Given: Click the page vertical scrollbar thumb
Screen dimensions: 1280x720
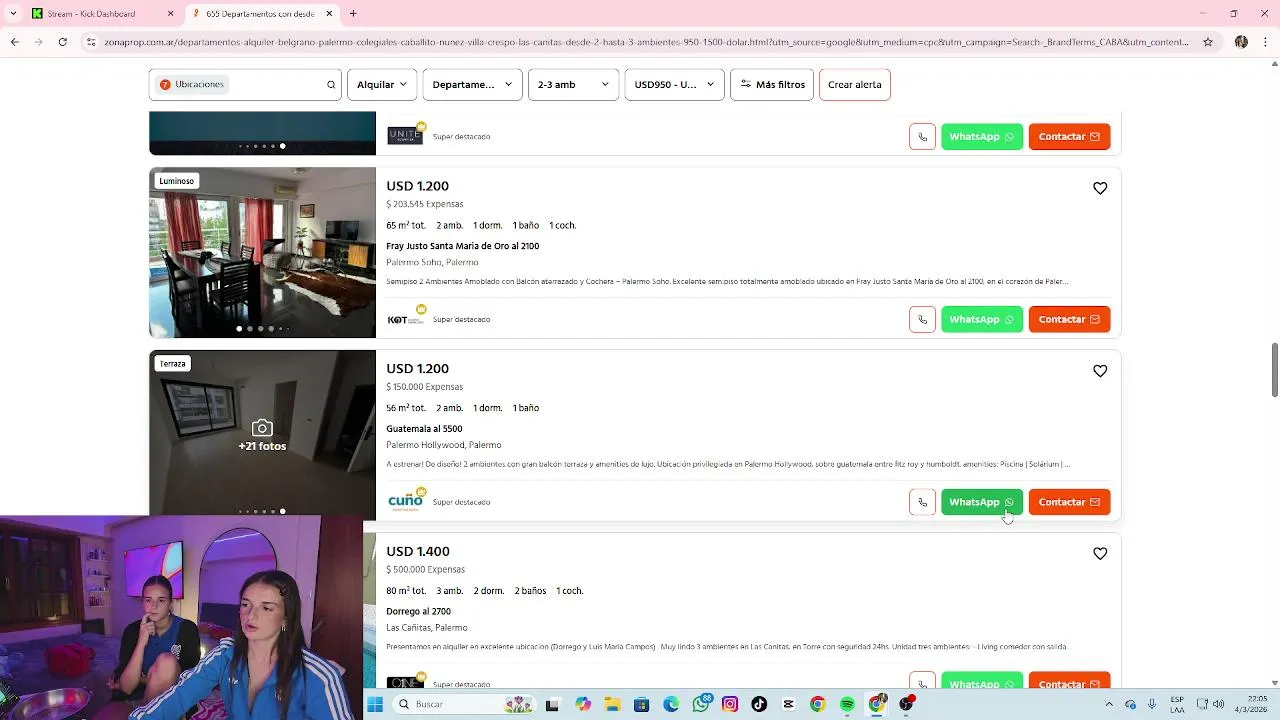Looking at the screenshot, I should [1274, 370].
